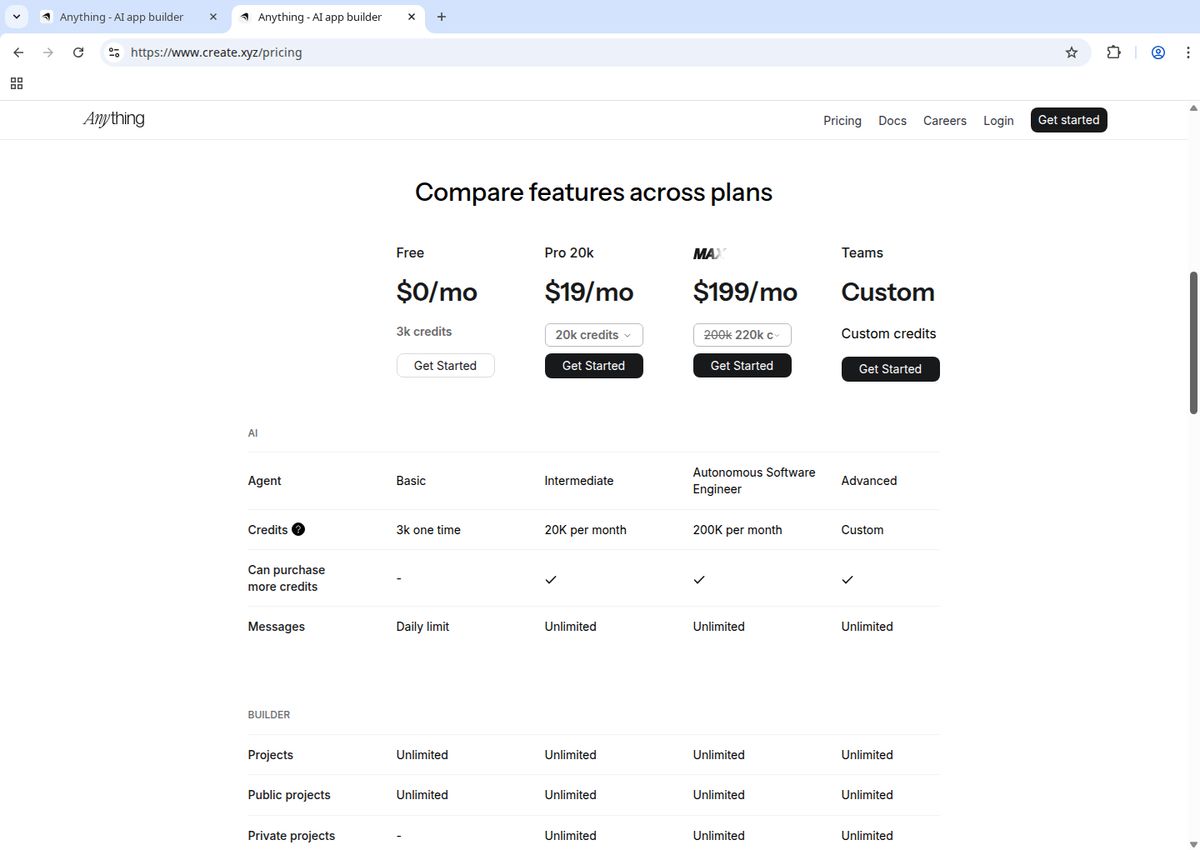Open the browser extensions puzzle icon
The height and width of the screenshot is (850, 1200).
coord(1113,52)
